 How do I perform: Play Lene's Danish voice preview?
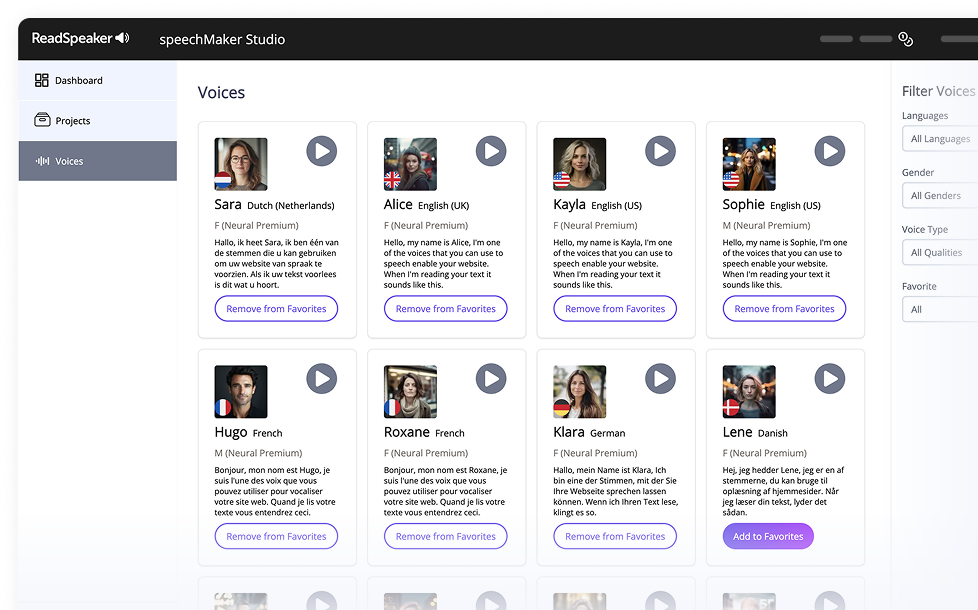point(829,379)
